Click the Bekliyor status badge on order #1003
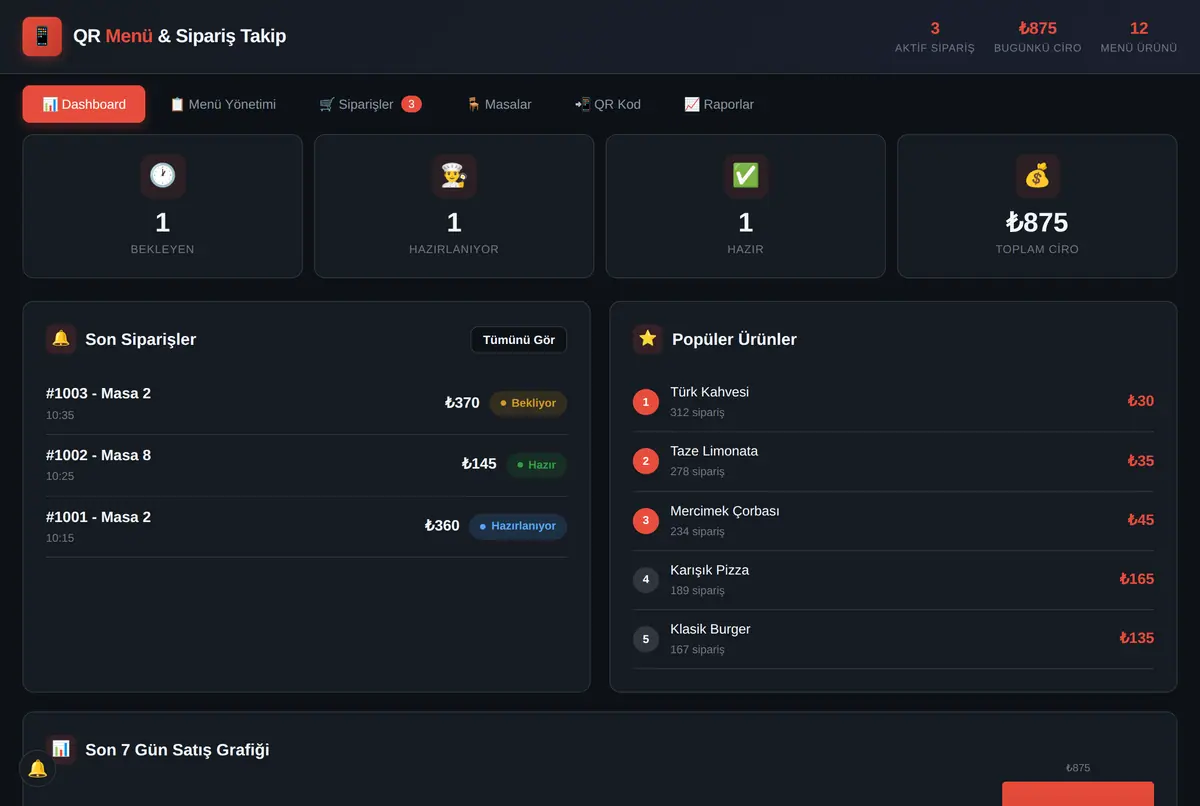Screen dimensions: 1200x806 (528, 403)
